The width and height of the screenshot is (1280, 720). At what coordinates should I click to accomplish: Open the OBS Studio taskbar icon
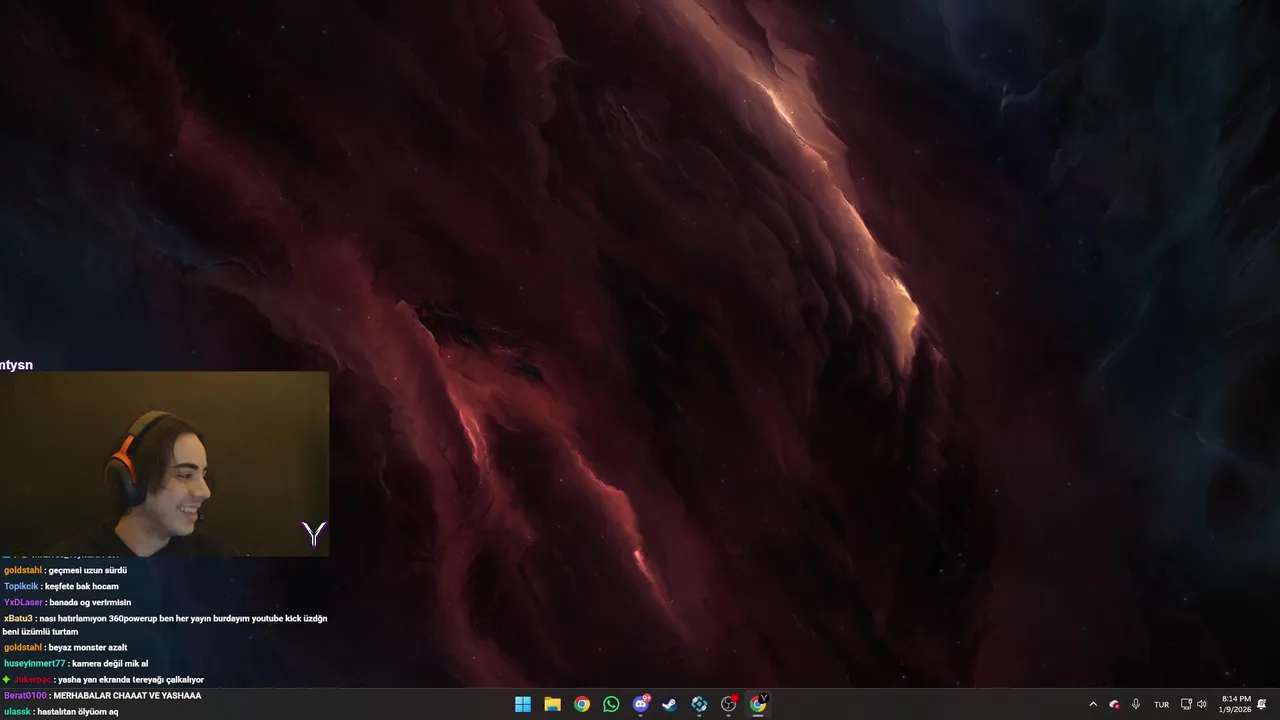pyautogui.click(x=729, y=704)
